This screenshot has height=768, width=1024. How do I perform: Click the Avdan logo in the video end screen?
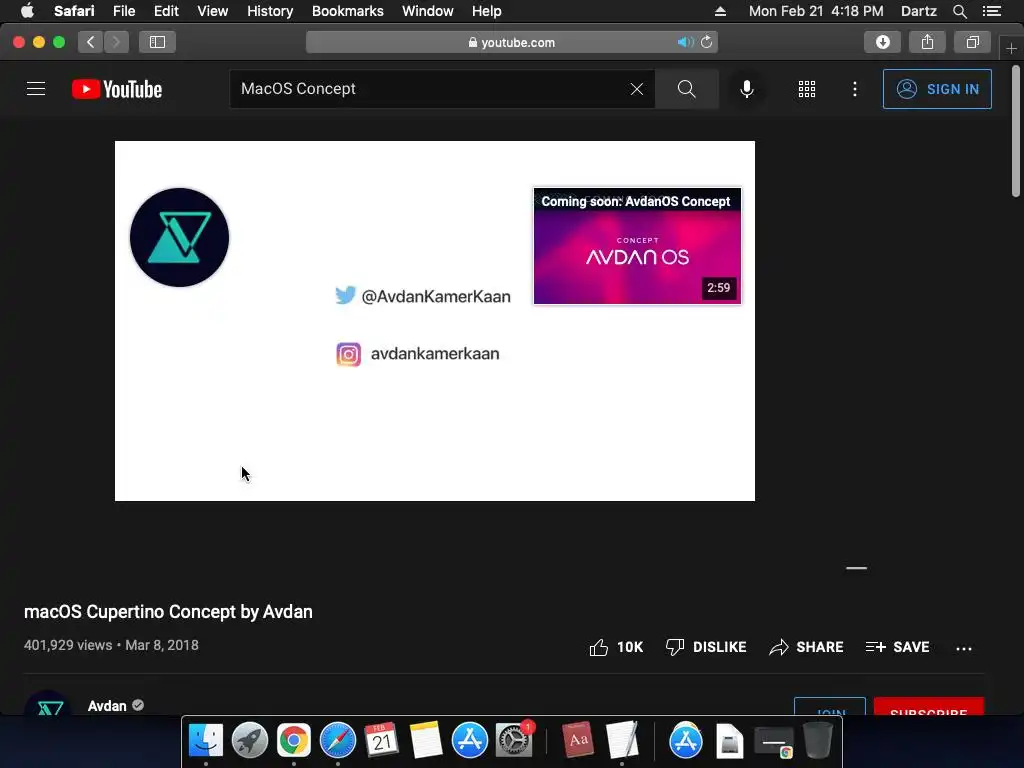(x=180, y=237)
